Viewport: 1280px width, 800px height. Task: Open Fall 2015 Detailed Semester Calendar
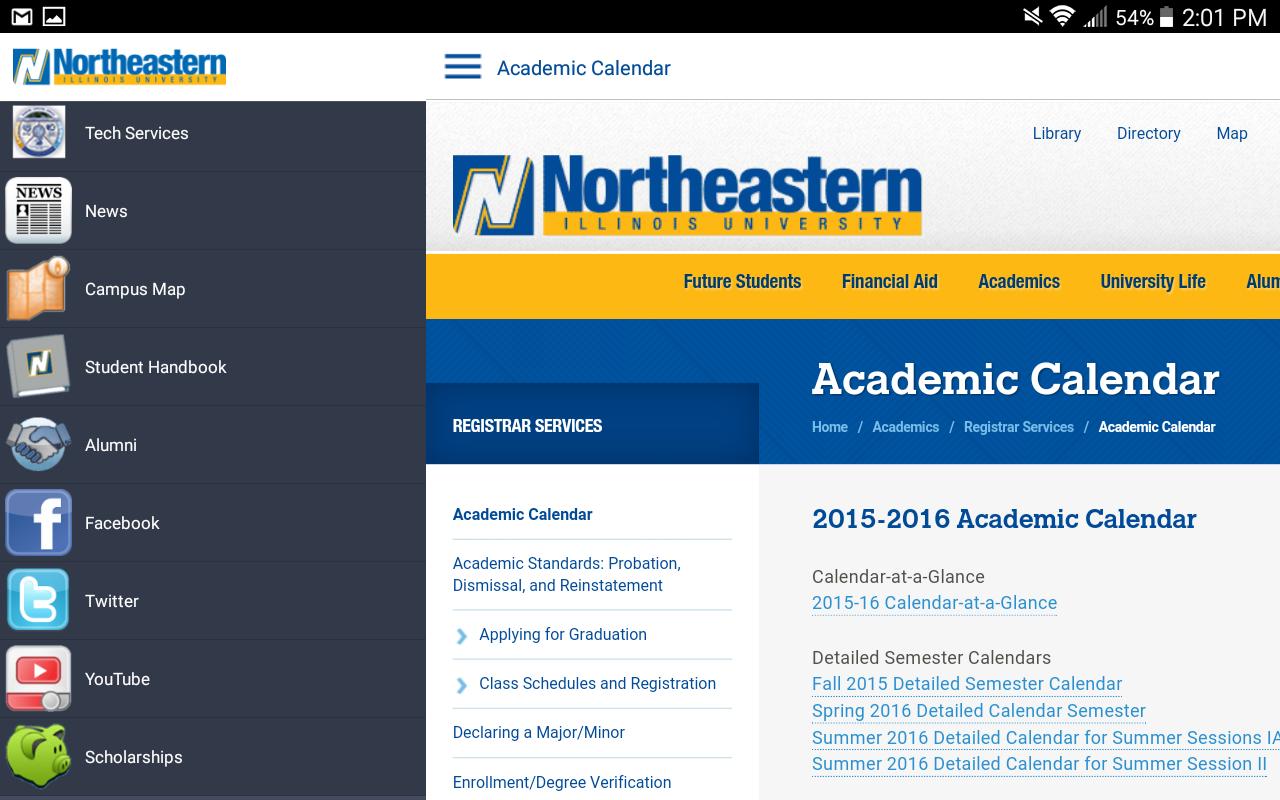pos(967,684)
